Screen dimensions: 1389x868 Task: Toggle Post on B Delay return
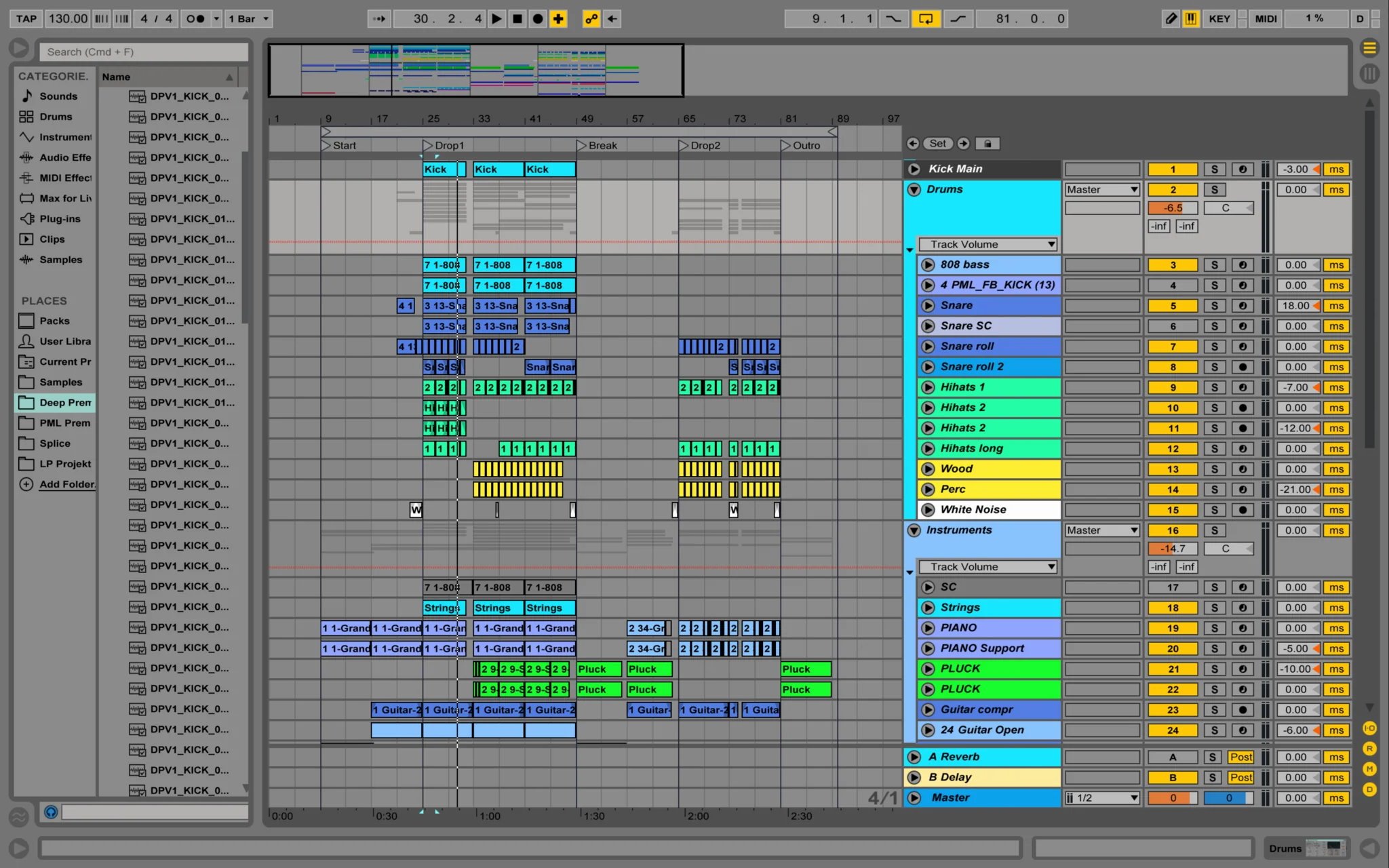pos(1241,778)
